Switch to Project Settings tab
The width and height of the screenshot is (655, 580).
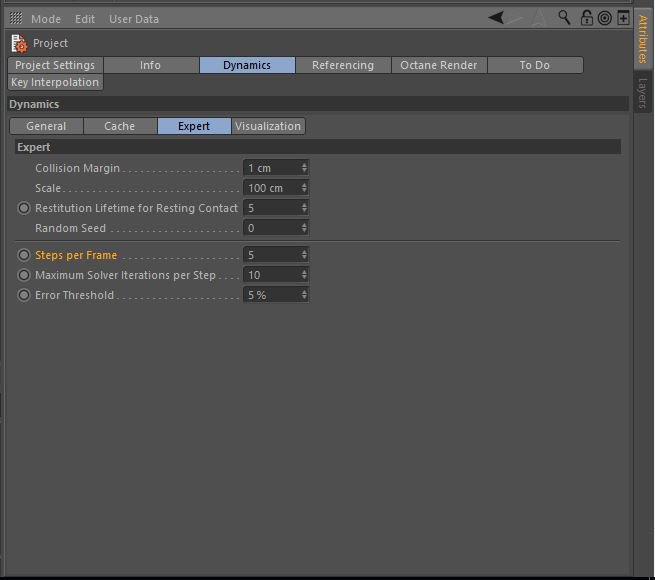tap(55, 65)
